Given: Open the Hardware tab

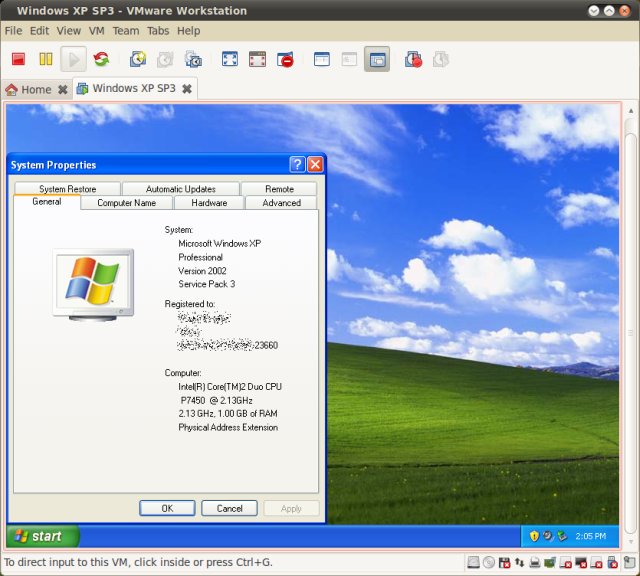Looking at the screenshot, I should pos(209,203).
